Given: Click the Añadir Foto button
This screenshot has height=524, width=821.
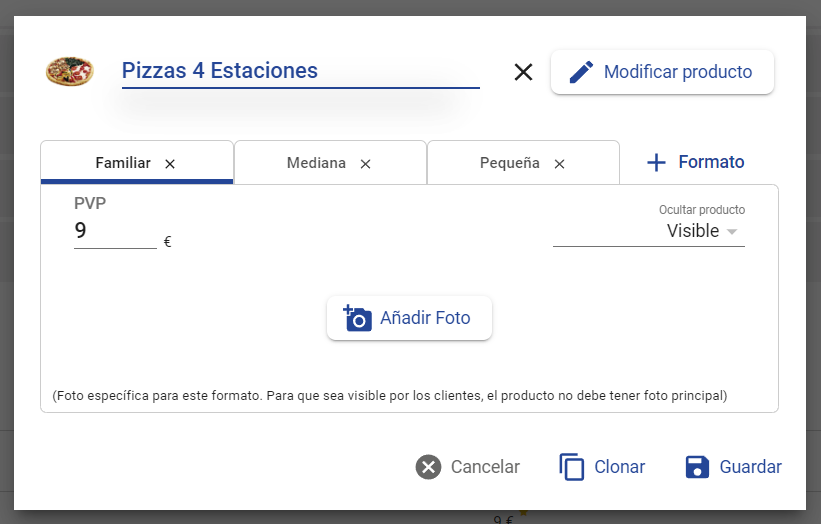Looking at the screenshot, I should point(409,318).
